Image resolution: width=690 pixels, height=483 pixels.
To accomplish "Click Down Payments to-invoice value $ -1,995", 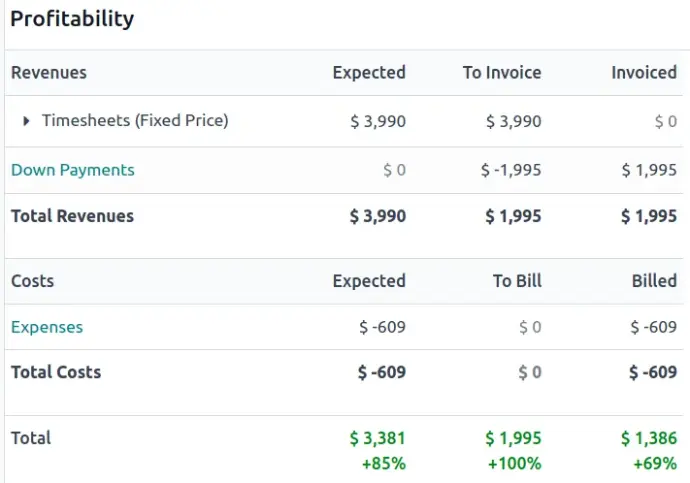I will pyautogui.click(x=511, y=170).
